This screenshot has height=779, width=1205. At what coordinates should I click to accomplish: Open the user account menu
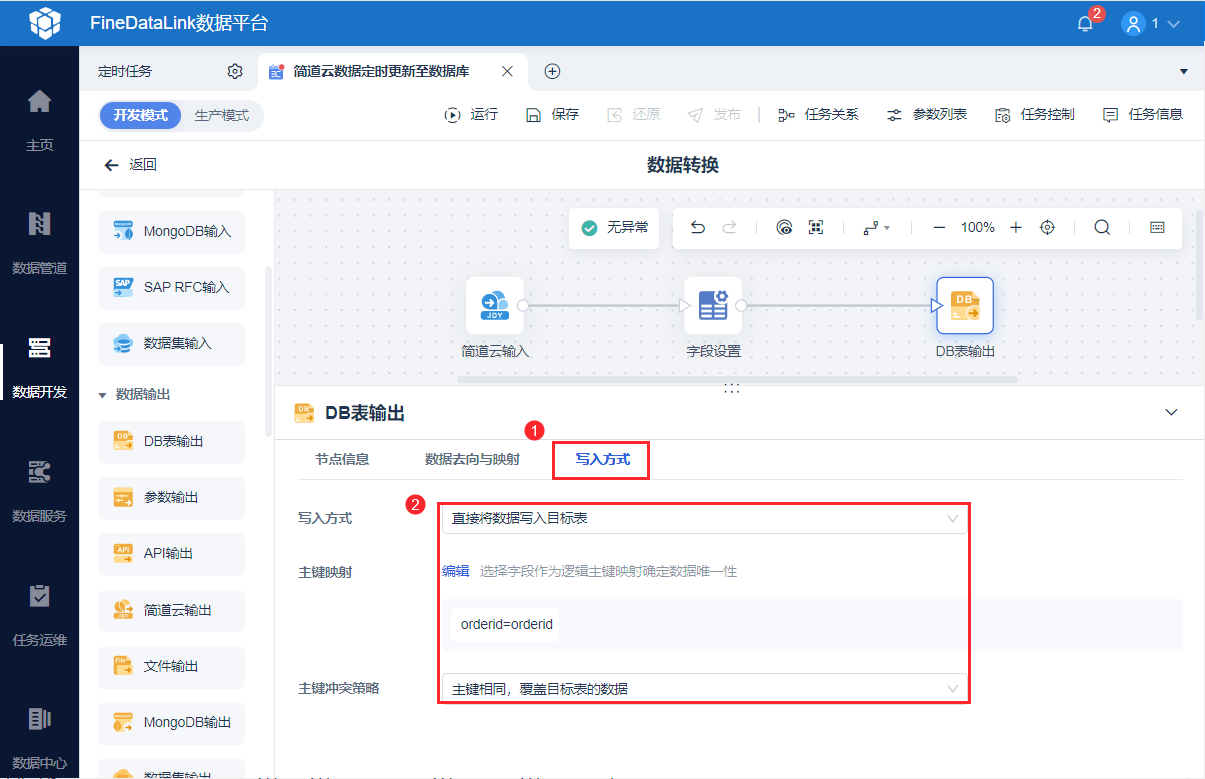click(1151, 23)
